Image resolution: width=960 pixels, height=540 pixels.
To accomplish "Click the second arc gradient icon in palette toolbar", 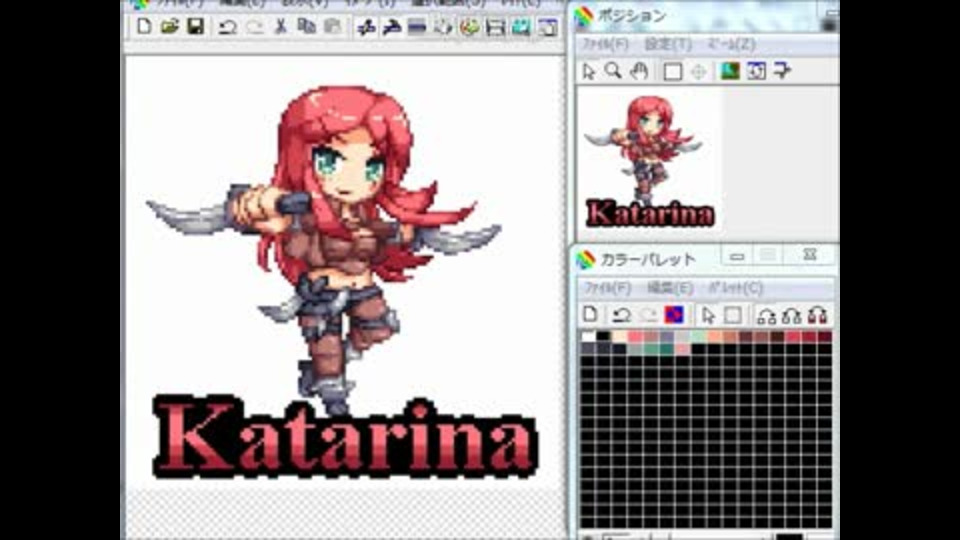I will (x=792, y=316).
